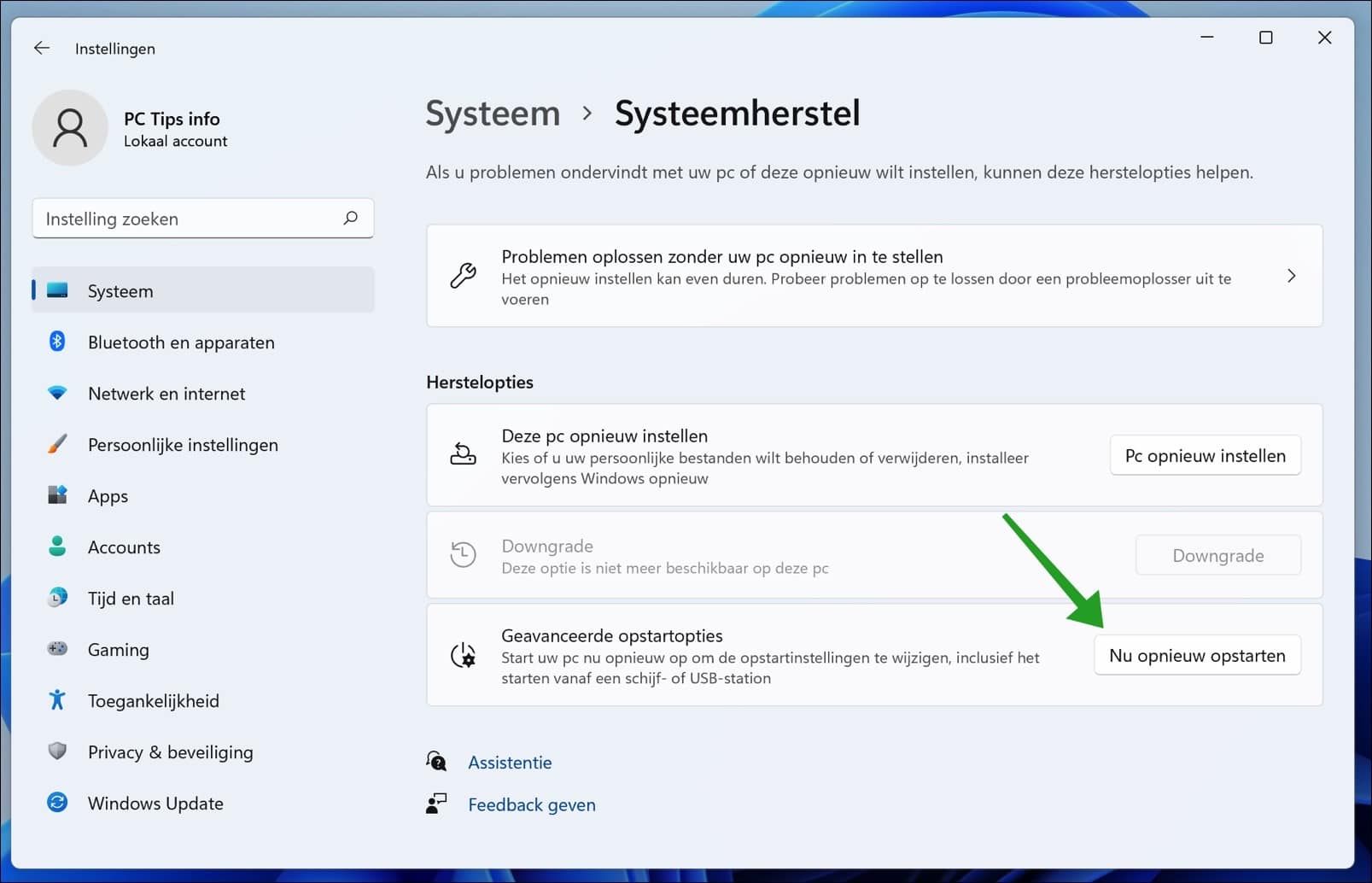Click the Windows Update icon in the sidebar

pyautogui.click(x=56, y=803)
